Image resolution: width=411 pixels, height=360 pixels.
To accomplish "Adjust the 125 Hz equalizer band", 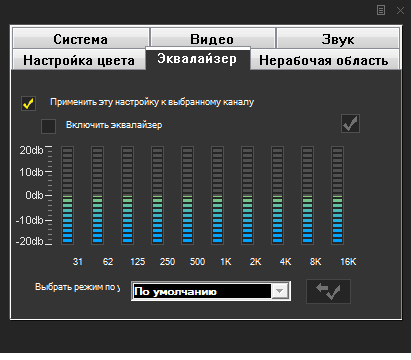I will pos(128,195).
